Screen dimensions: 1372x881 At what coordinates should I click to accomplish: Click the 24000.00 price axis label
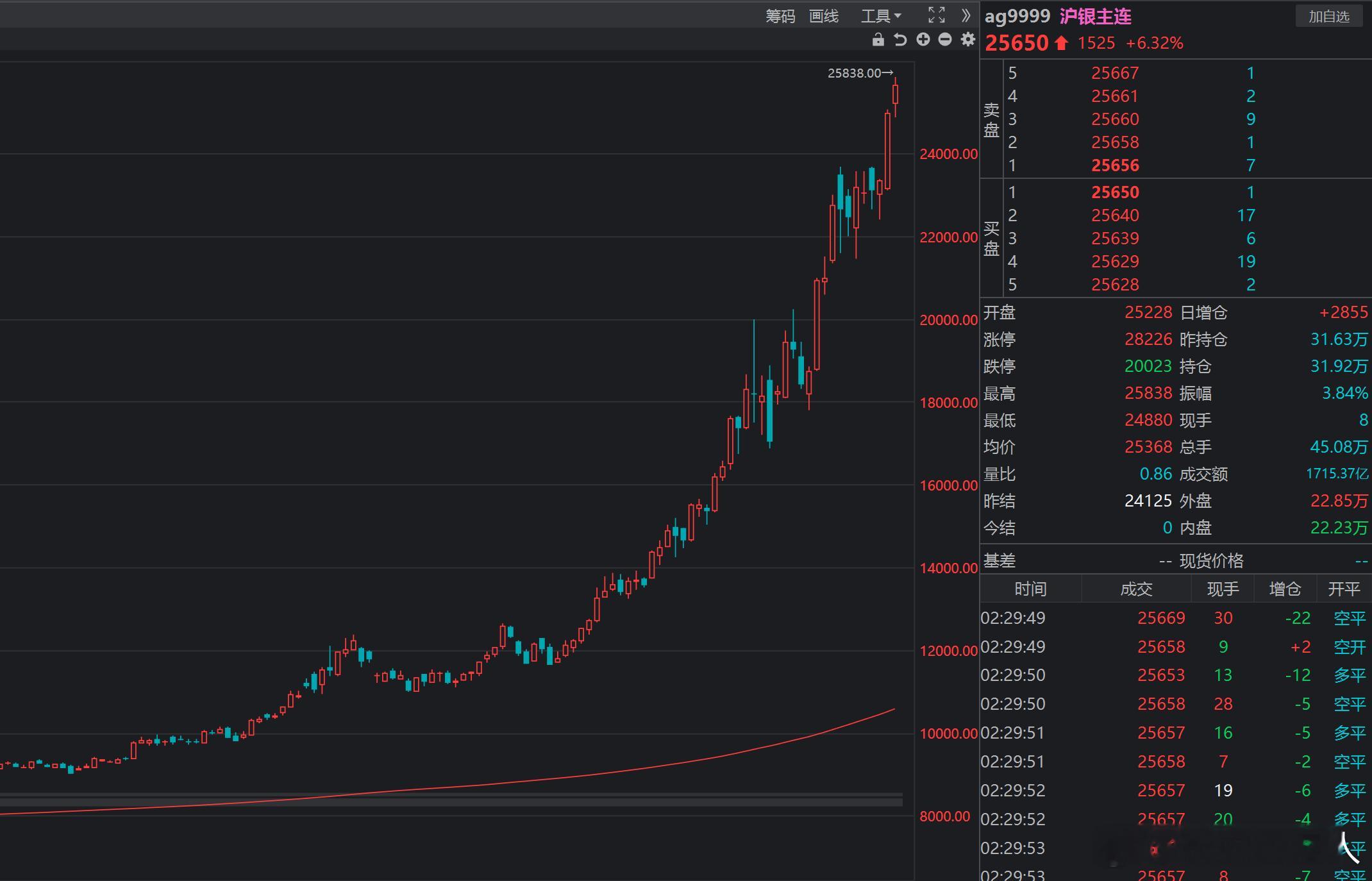(x=948, y=154)
